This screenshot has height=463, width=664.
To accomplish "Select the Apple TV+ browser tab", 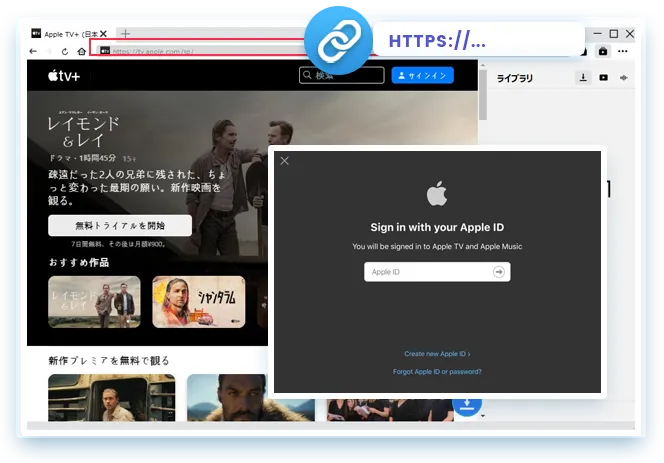I will coord(70,33).
